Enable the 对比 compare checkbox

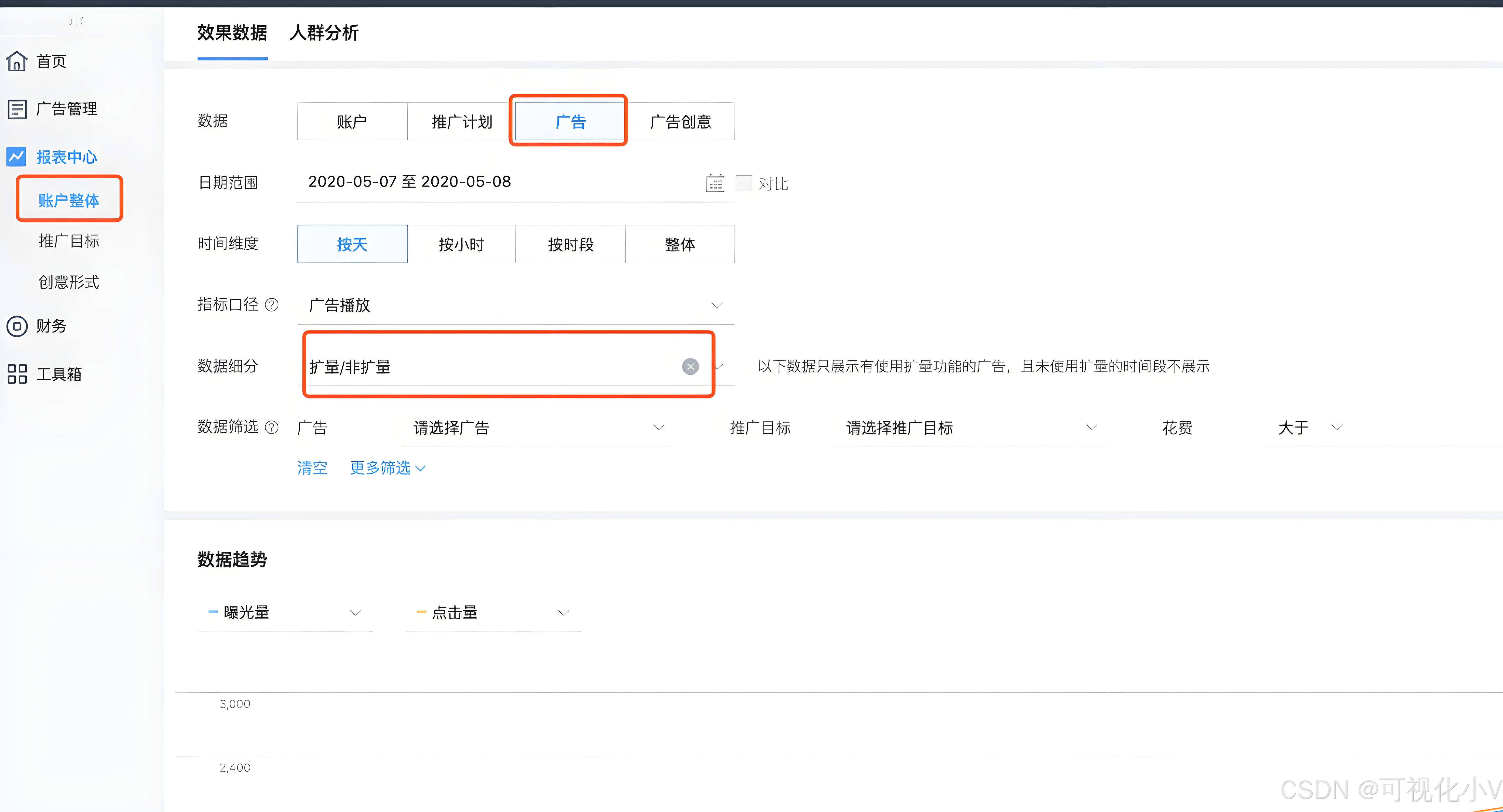pos(743,183)
